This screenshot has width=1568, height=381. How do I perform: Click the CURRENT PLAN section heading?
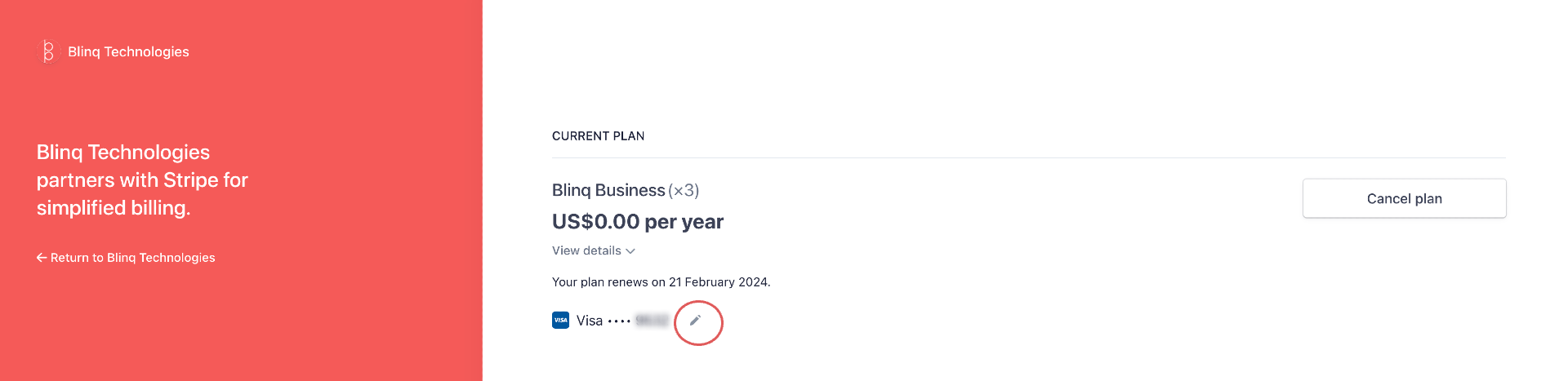598,136
